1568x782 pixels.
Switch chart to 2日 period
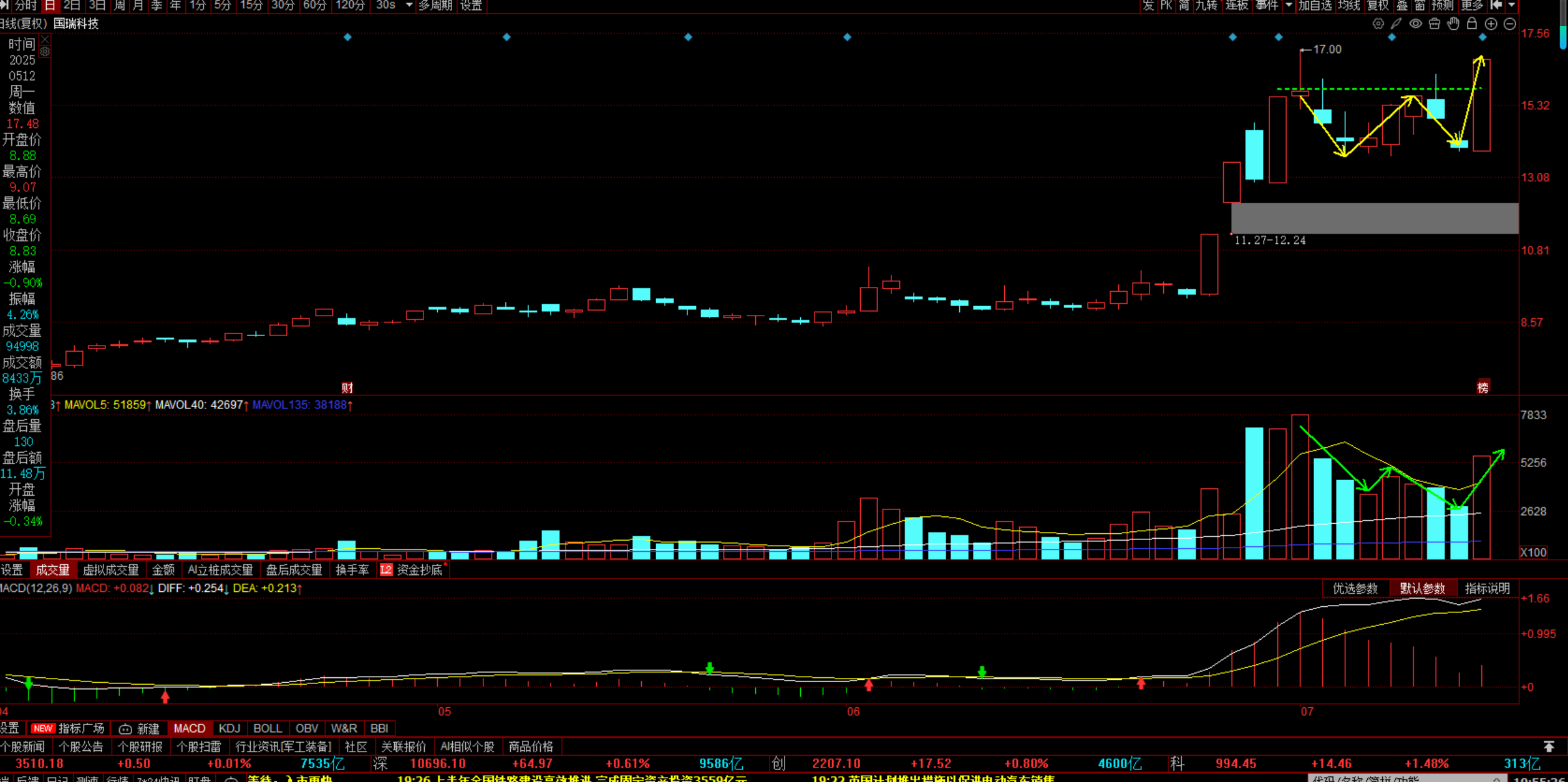point(72,5)
